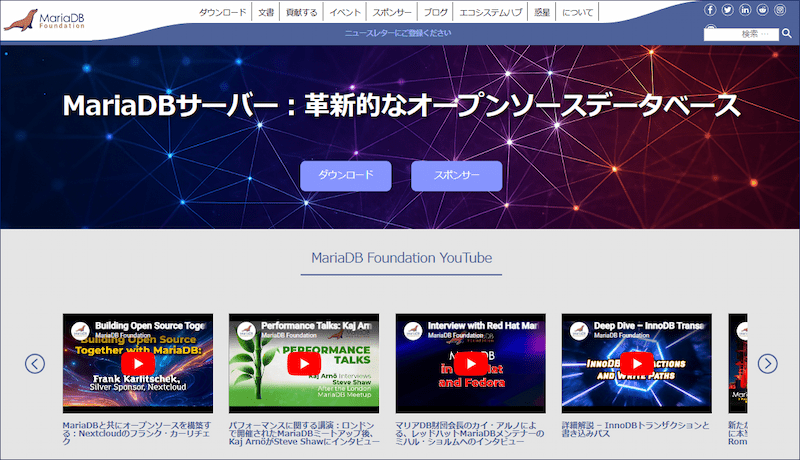Open the 貢献する menu item
The height and width of the screenshot is (460, 800).
pyautogui.click(x=302, y=12)
